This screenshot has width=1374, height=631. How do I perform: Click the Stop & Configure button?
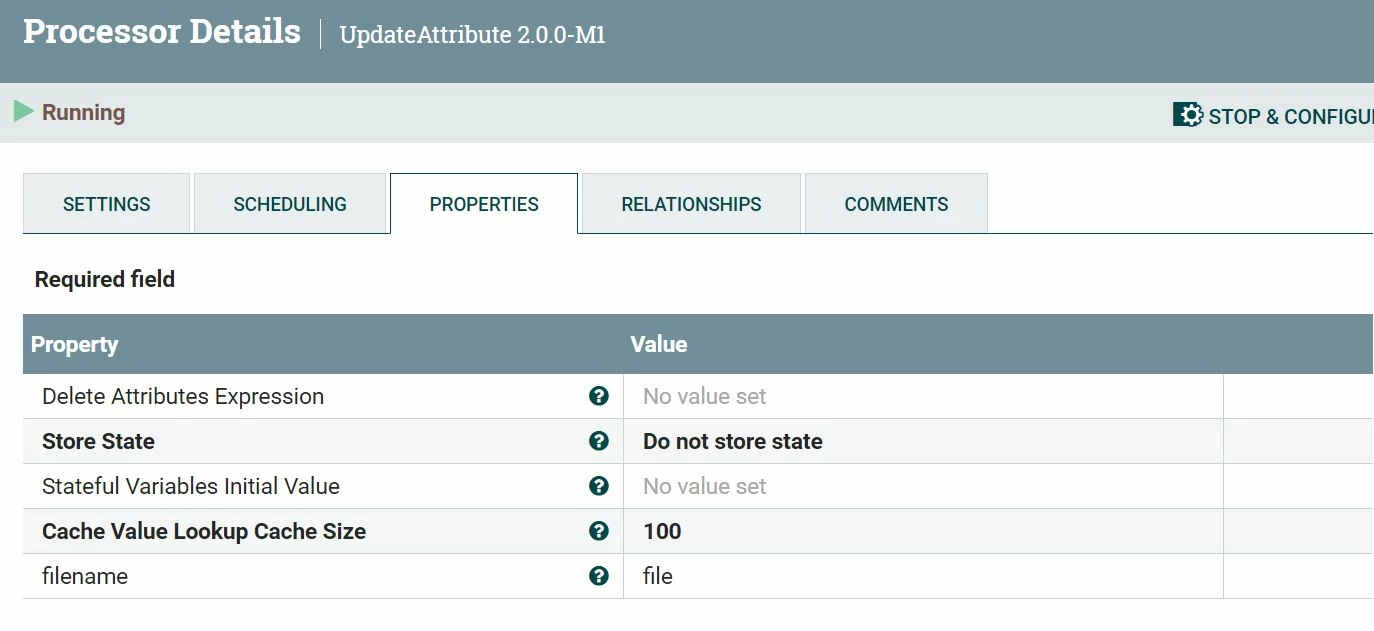click(1273, 116)
